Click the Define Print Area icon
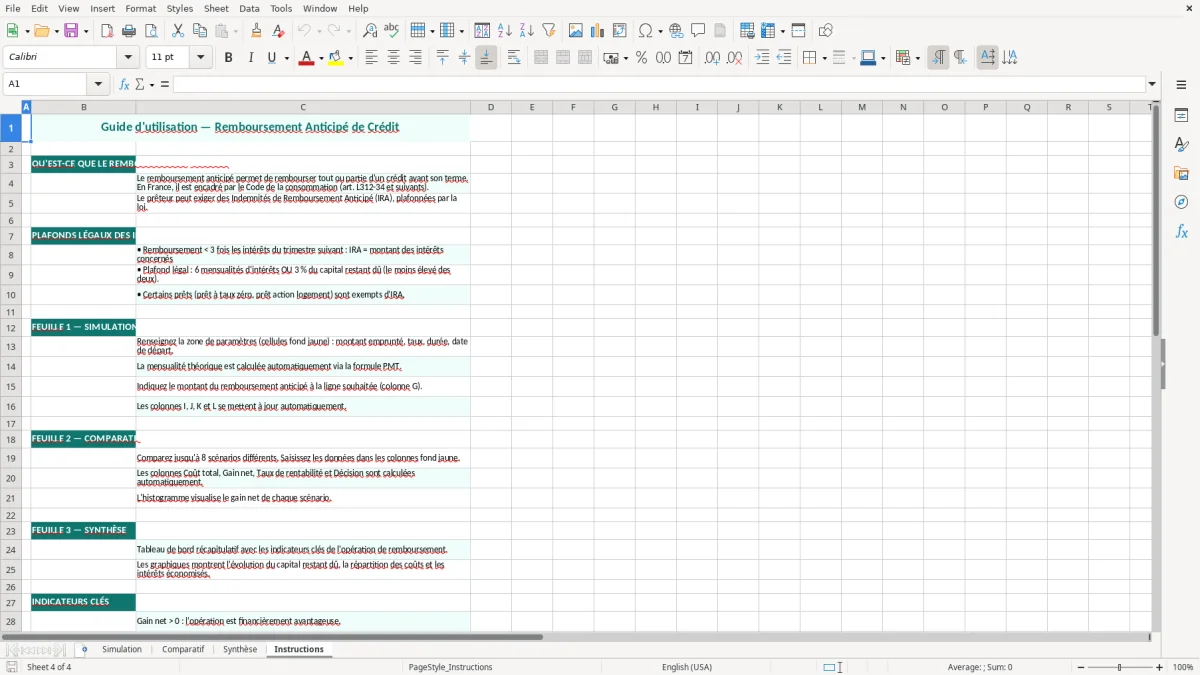 click(747, 31)
